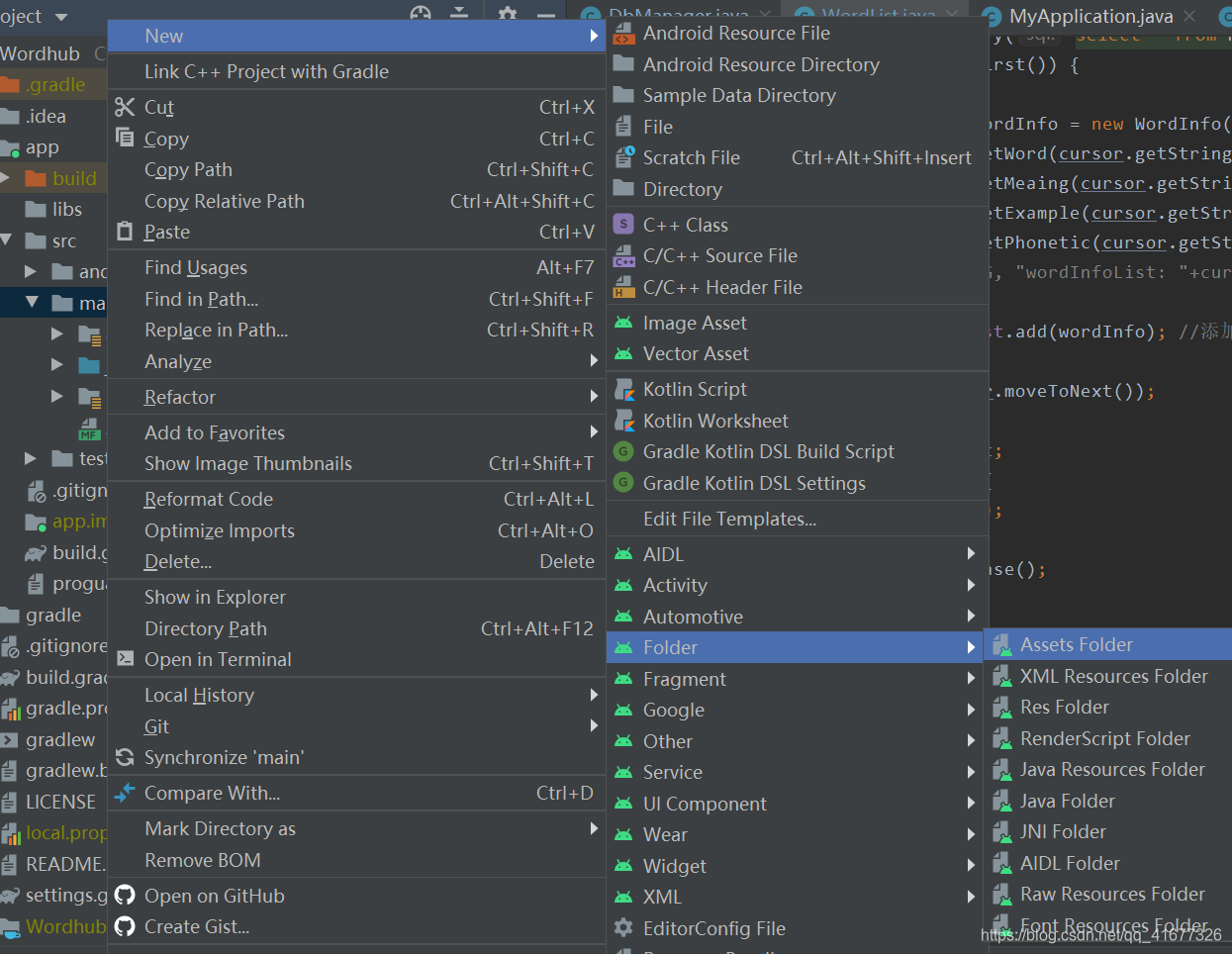Select Java Resources Folder option

pos(1108,769)
